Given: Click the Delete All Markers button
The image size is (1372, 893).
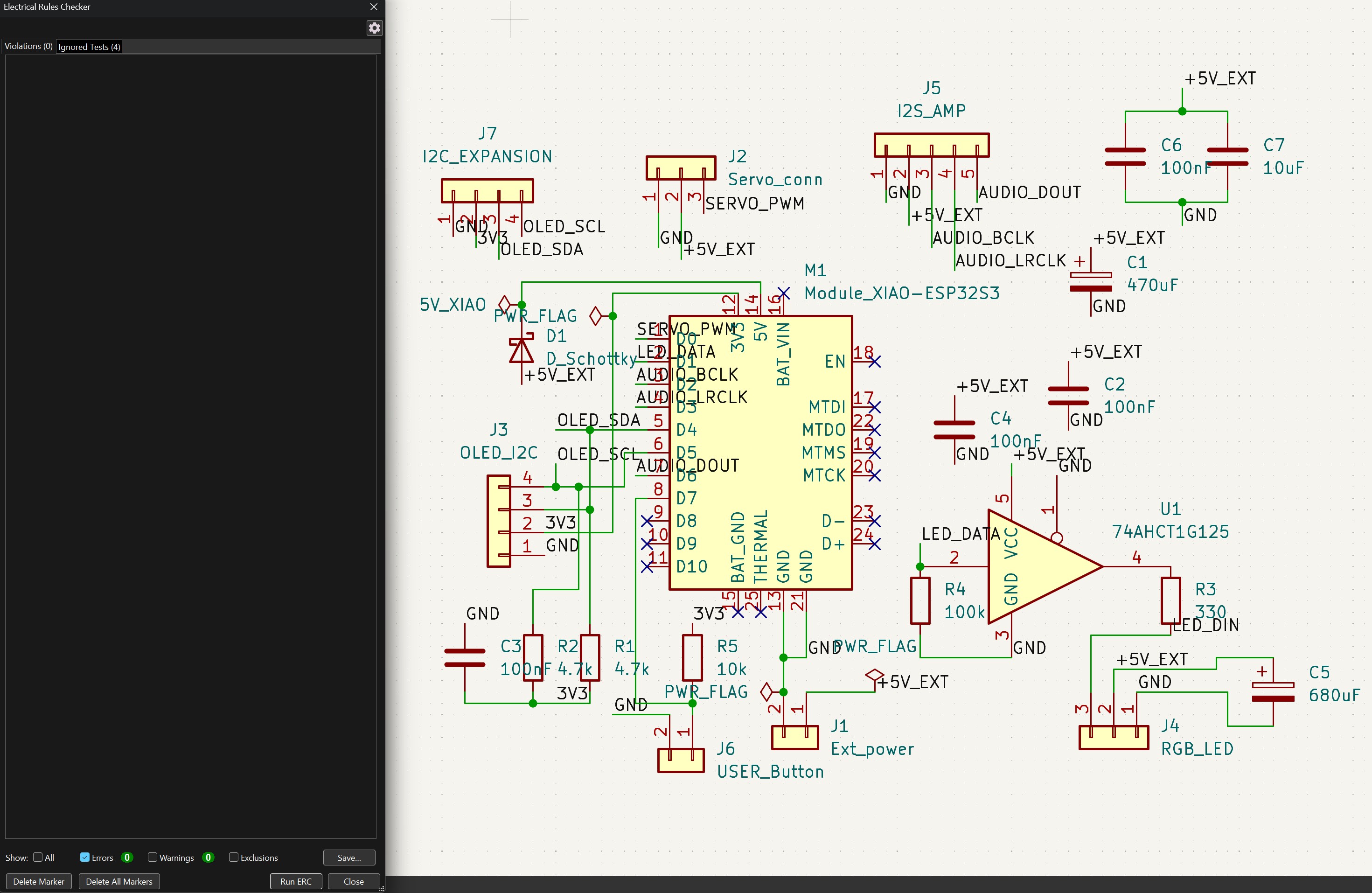Looking at the screenshot, I should [x=119, y=881].
